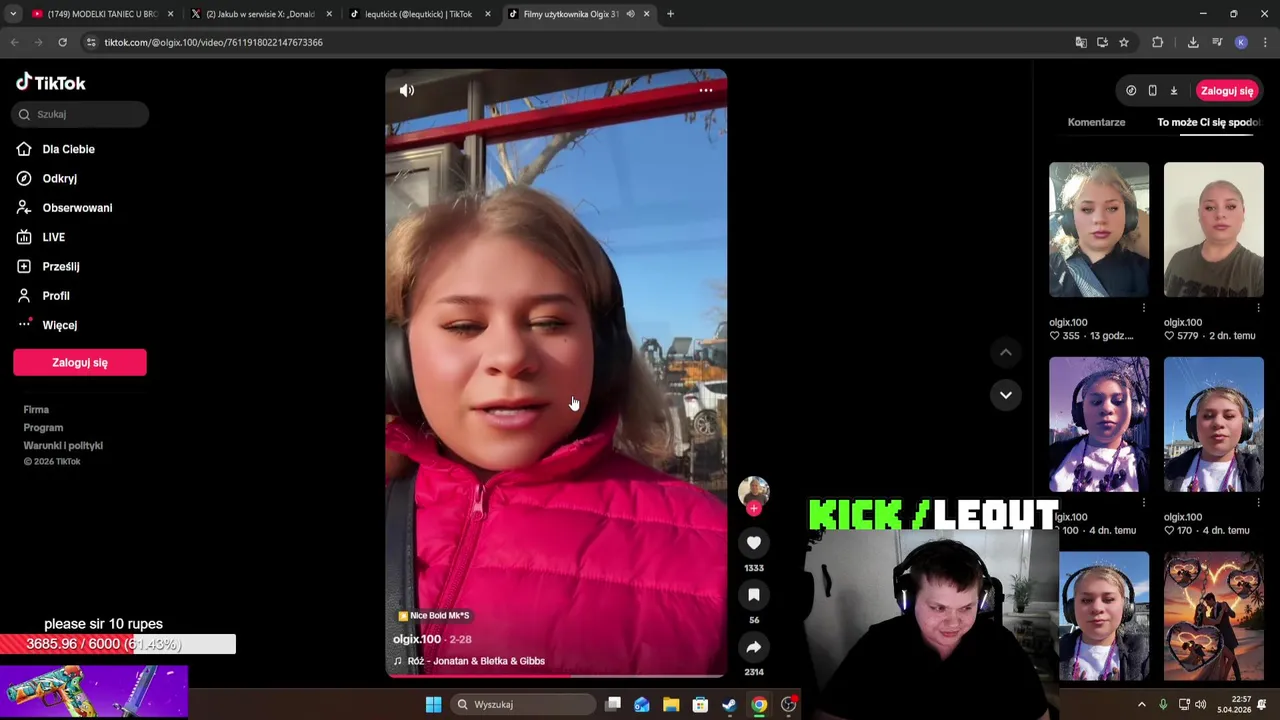Switch to the Jakub w serwisie X tab
The width and height of the screenshot is (1280, 720).
coord(260,14)
